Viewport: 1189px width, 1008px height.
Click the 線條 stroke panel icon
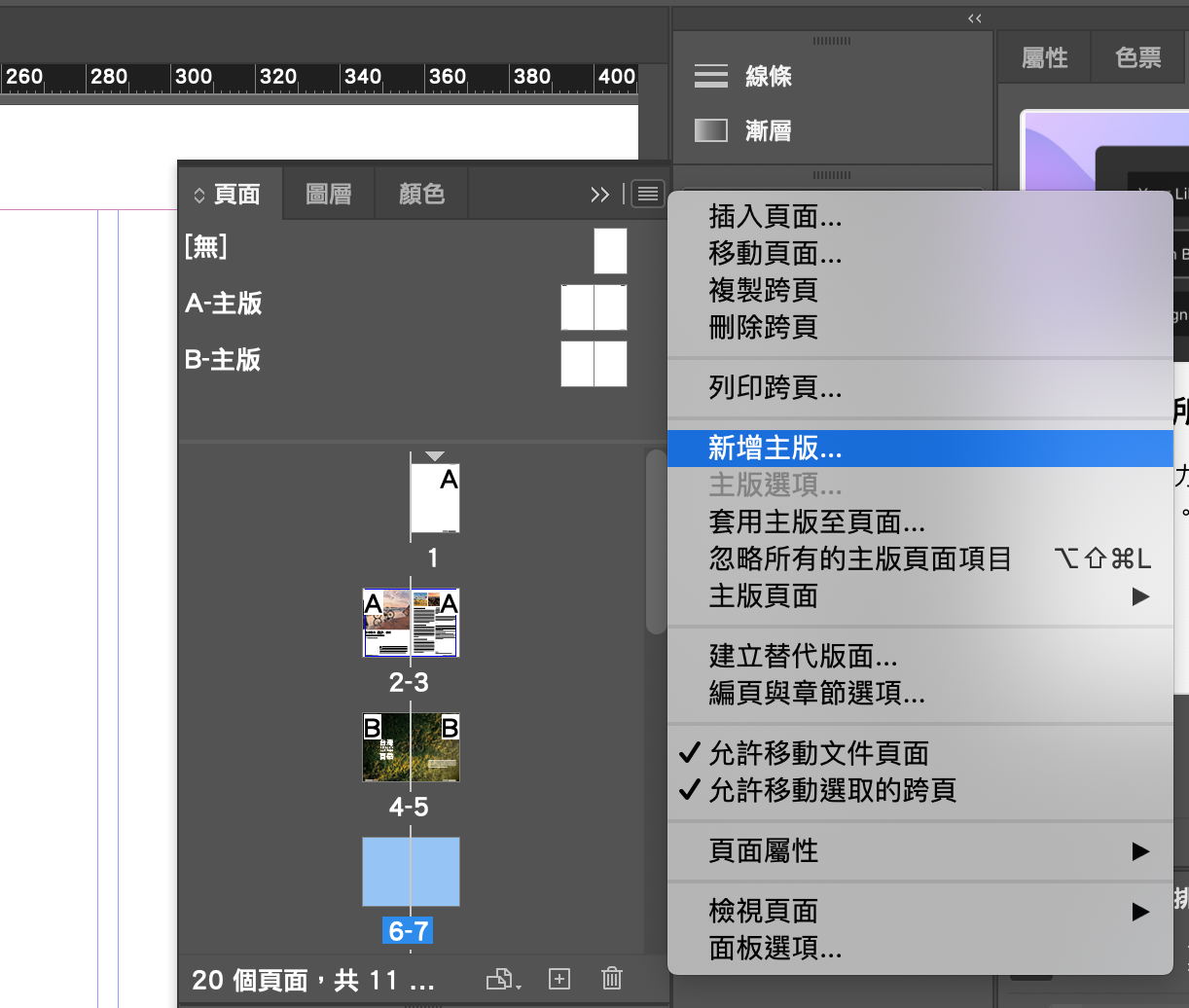[x=711, y=76]
